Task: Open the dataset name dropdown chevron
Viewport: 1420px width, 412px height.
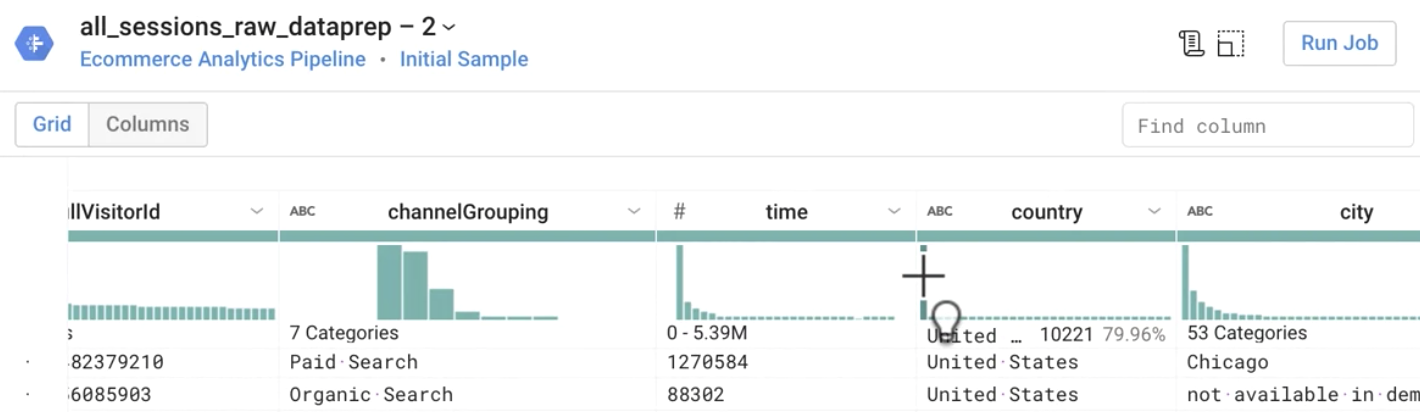Action: click(449, 28)
